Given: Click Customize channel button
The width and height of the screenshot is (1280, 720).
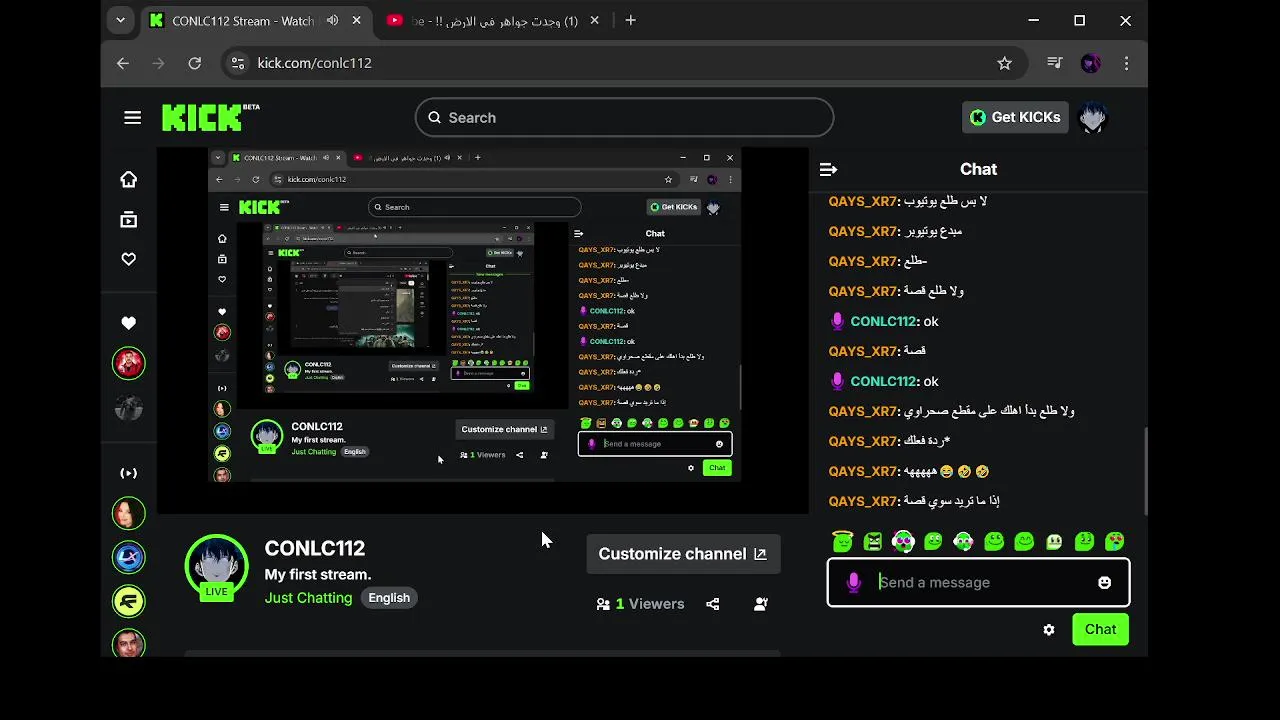Looking at the screenshot, I should (683, 554).
